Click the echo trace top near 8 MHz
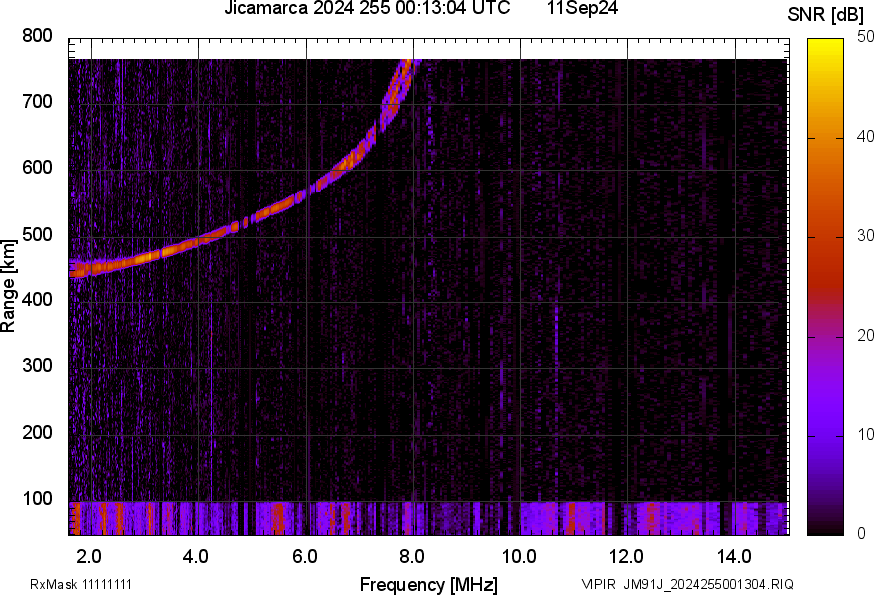The image size is (874, 595). point(405,68)
